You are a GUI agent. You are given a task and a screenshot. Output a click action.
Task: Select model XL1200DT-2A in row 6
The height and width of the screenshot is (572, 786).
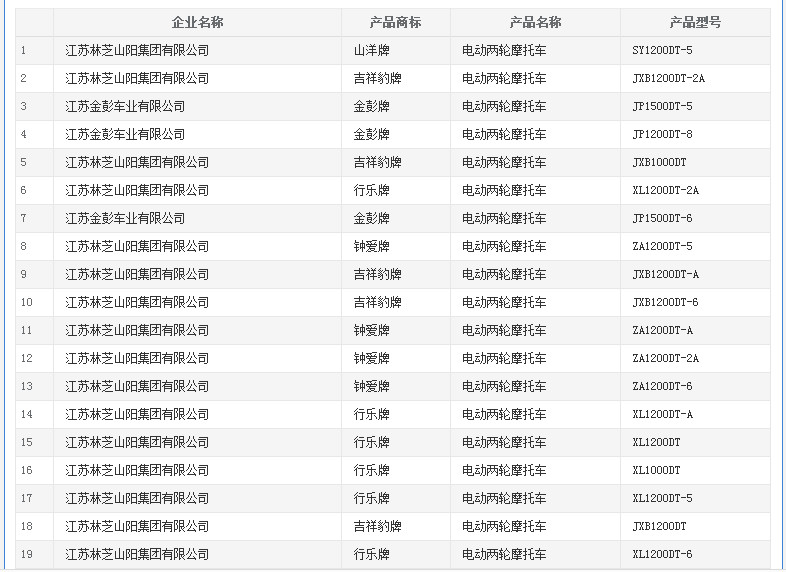pos(665,190)
